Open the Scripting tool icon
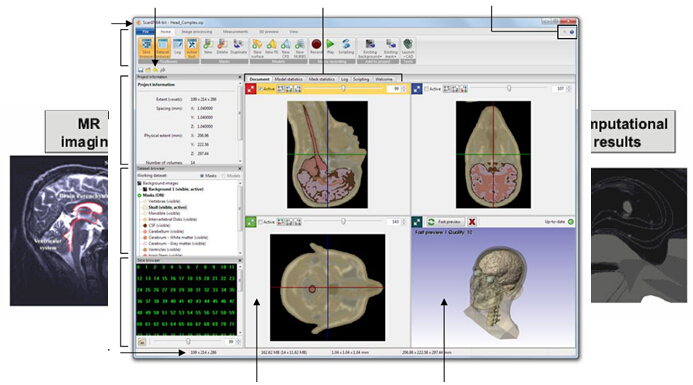The image size is (693, 385). click(x=346, y=46)
